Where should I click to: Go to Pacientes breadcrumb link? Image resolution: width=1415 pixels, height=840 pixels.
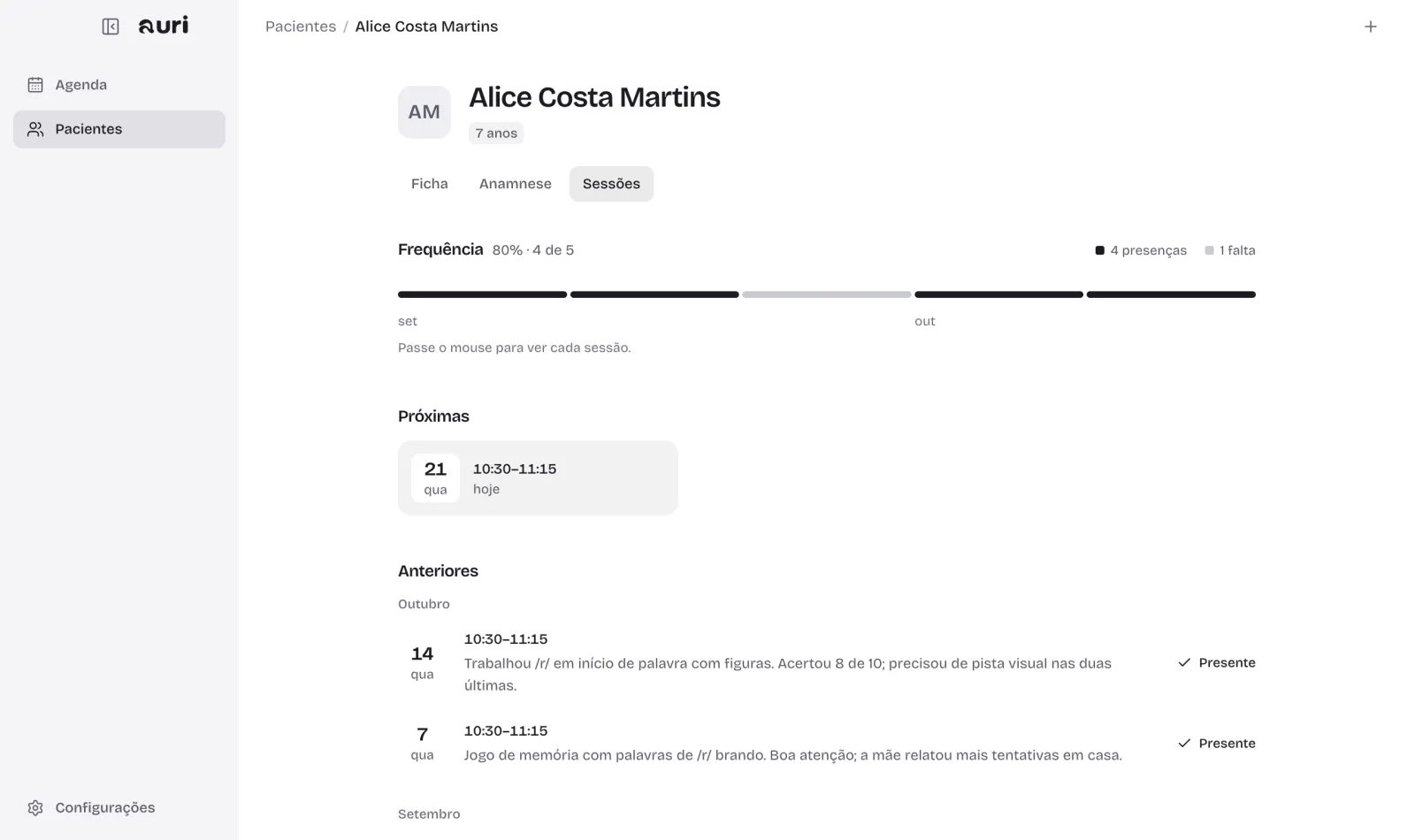[x=301, y=27]
